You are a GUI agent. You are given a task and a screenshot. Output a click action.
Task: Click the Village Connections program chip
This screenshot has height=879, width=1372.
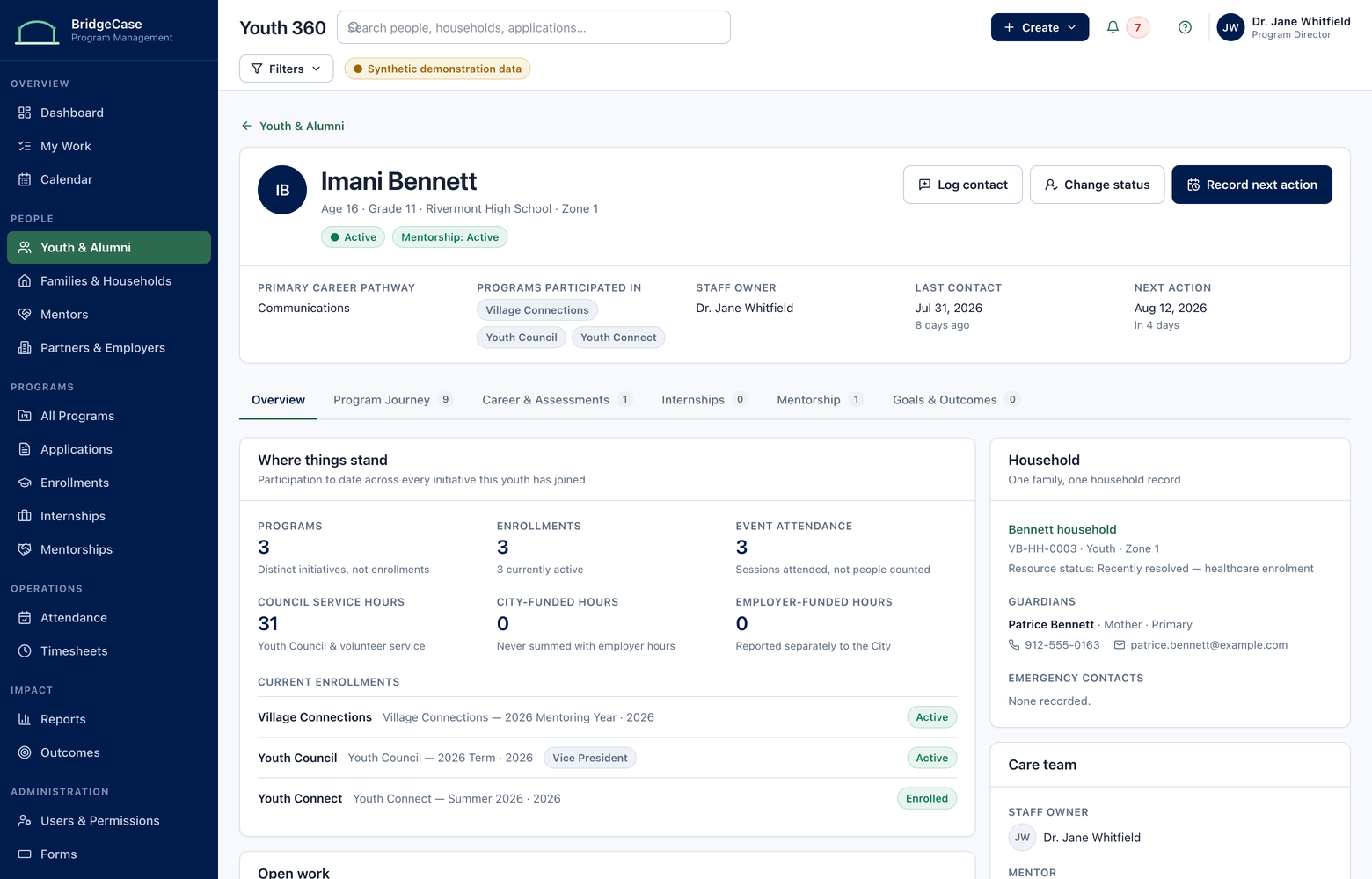point(537,310)
